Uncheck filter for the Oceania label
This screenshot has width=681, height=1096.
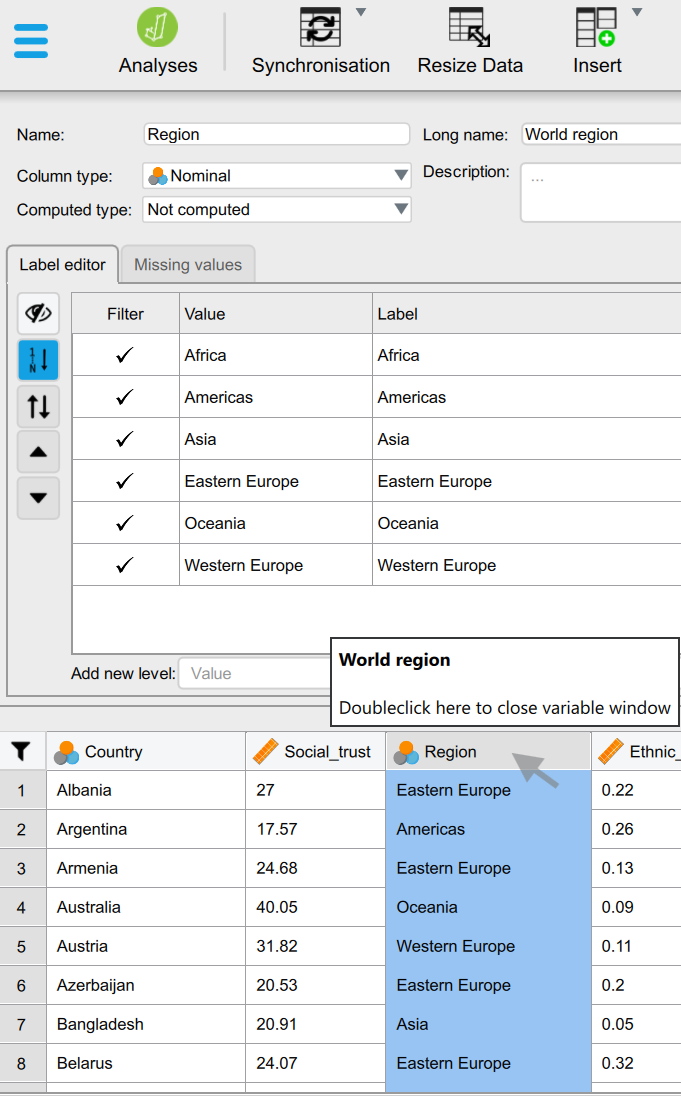coord(125,523)
